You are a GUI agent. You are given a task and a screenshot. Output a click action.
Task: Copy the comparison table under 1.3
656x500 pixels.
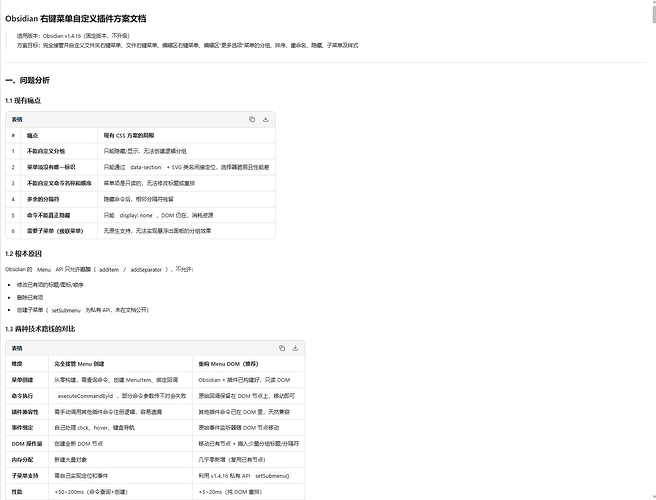pyautogui.click(x=282, y=348)
